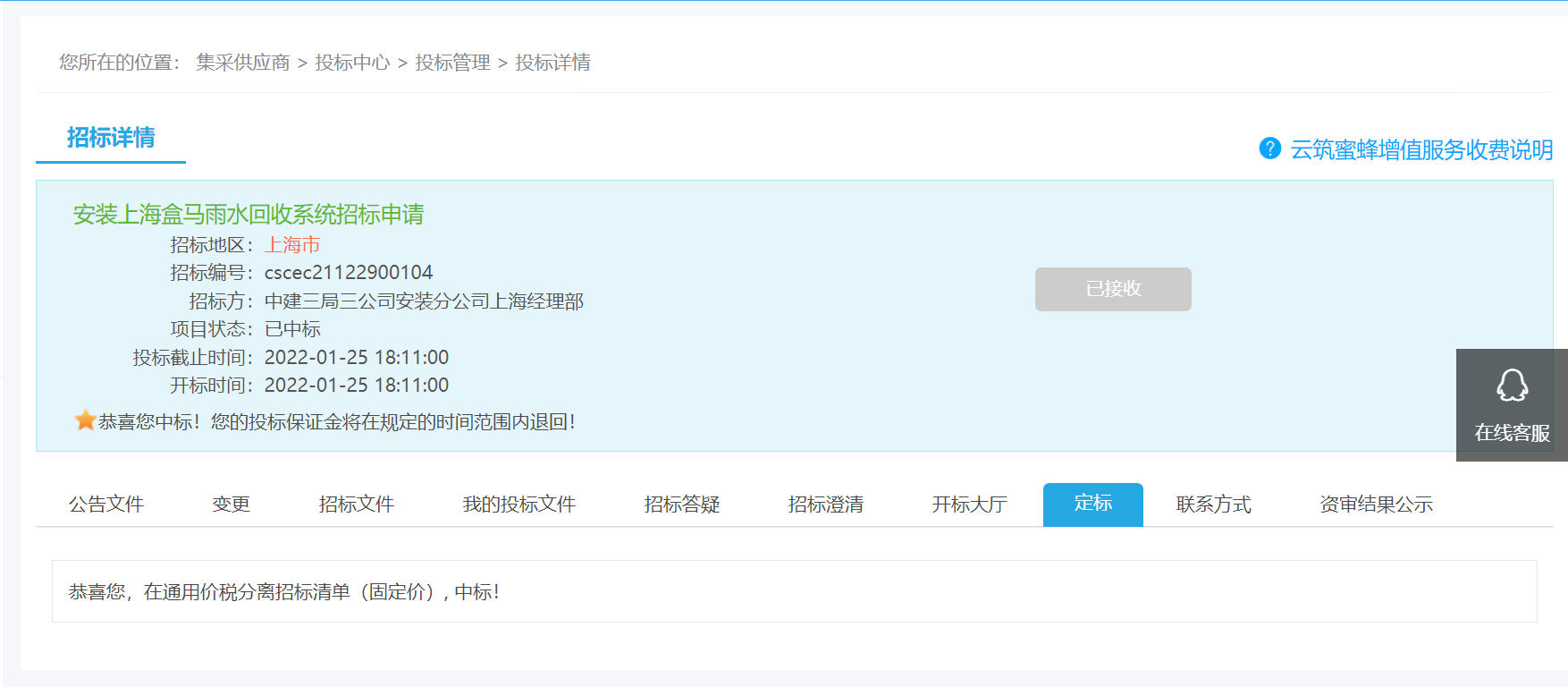
Task: Go to 投标中心 breadcrumb link
Action: (352, 63)
